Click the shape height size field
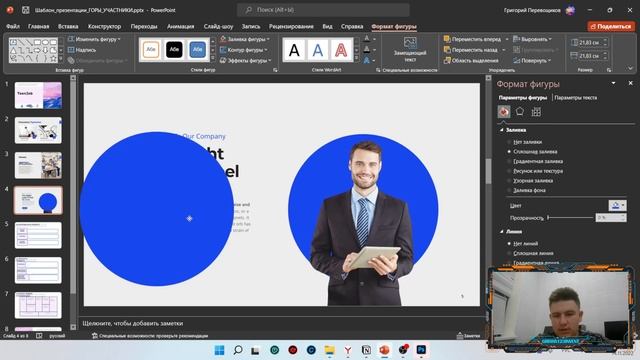640x360 pixels. point(589,42)
